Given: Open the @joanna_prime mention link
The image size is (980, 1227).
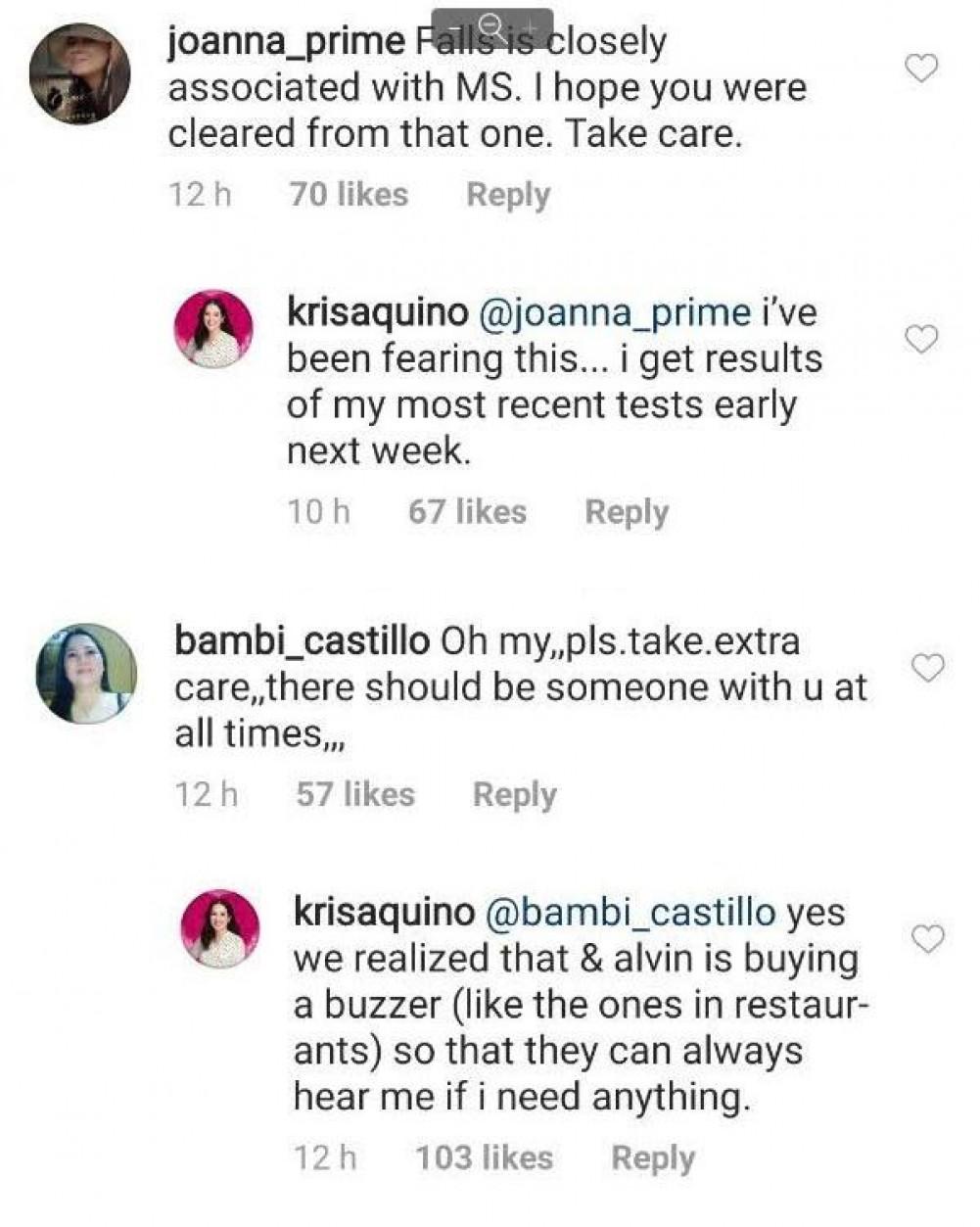Looking at the screenshot, I should [614, 312].
